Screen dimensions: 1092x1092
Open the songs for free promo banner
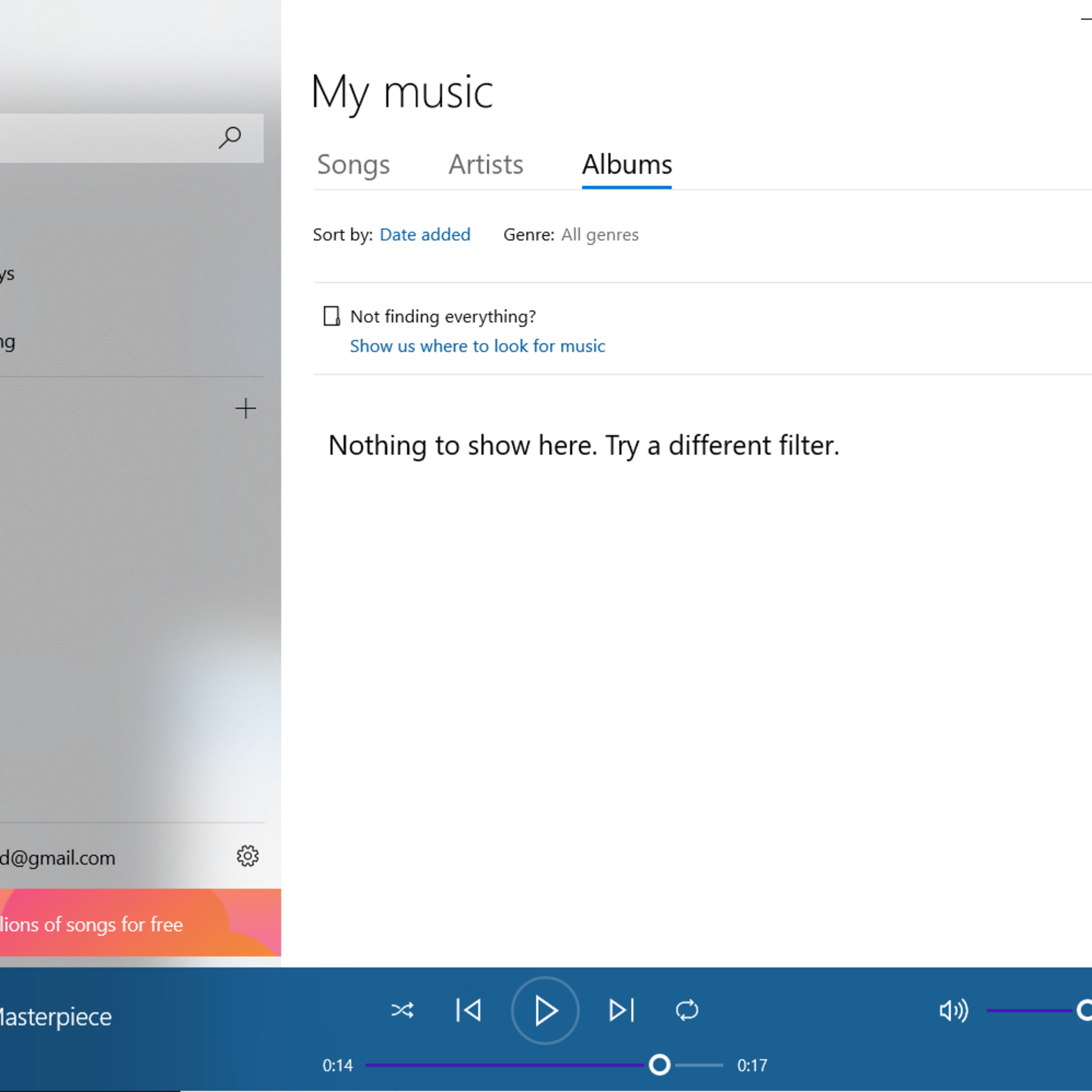pyautogui.click(x=140, y=922)
